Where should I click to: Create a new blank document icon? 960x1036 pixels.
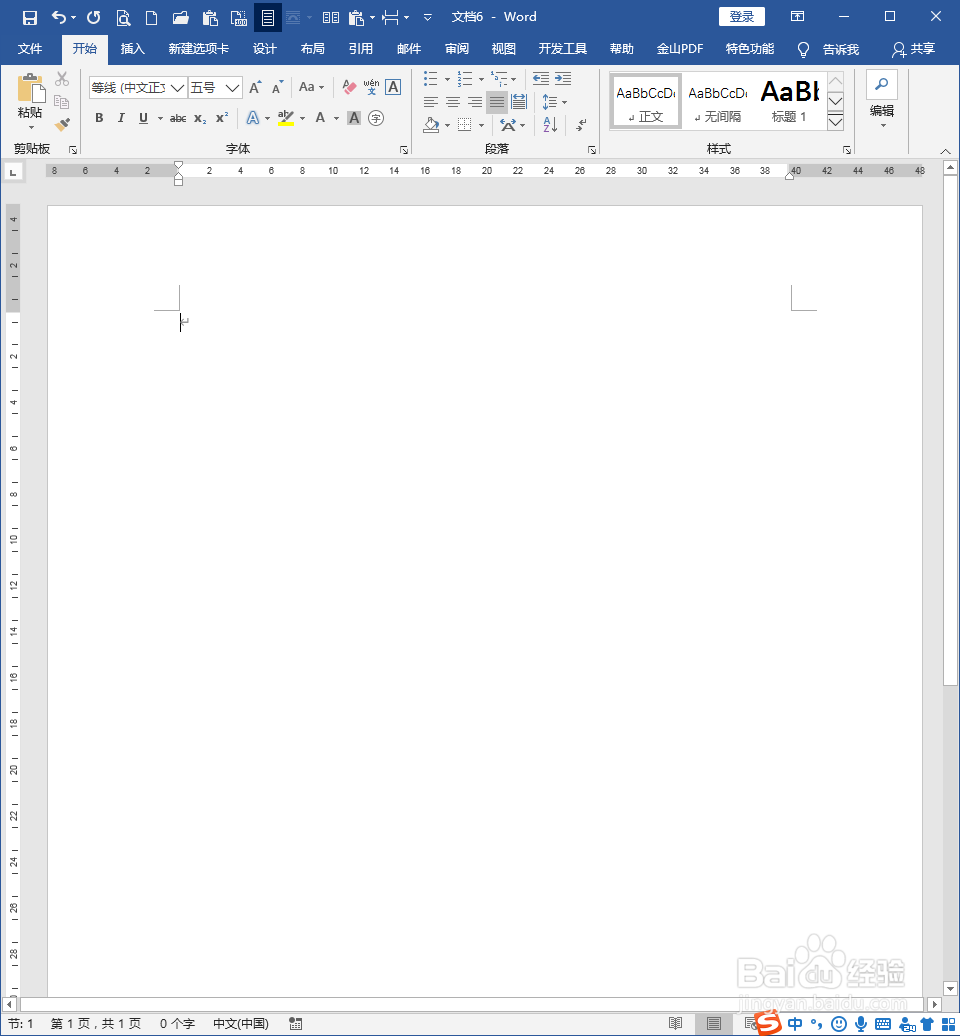(151, 18)
